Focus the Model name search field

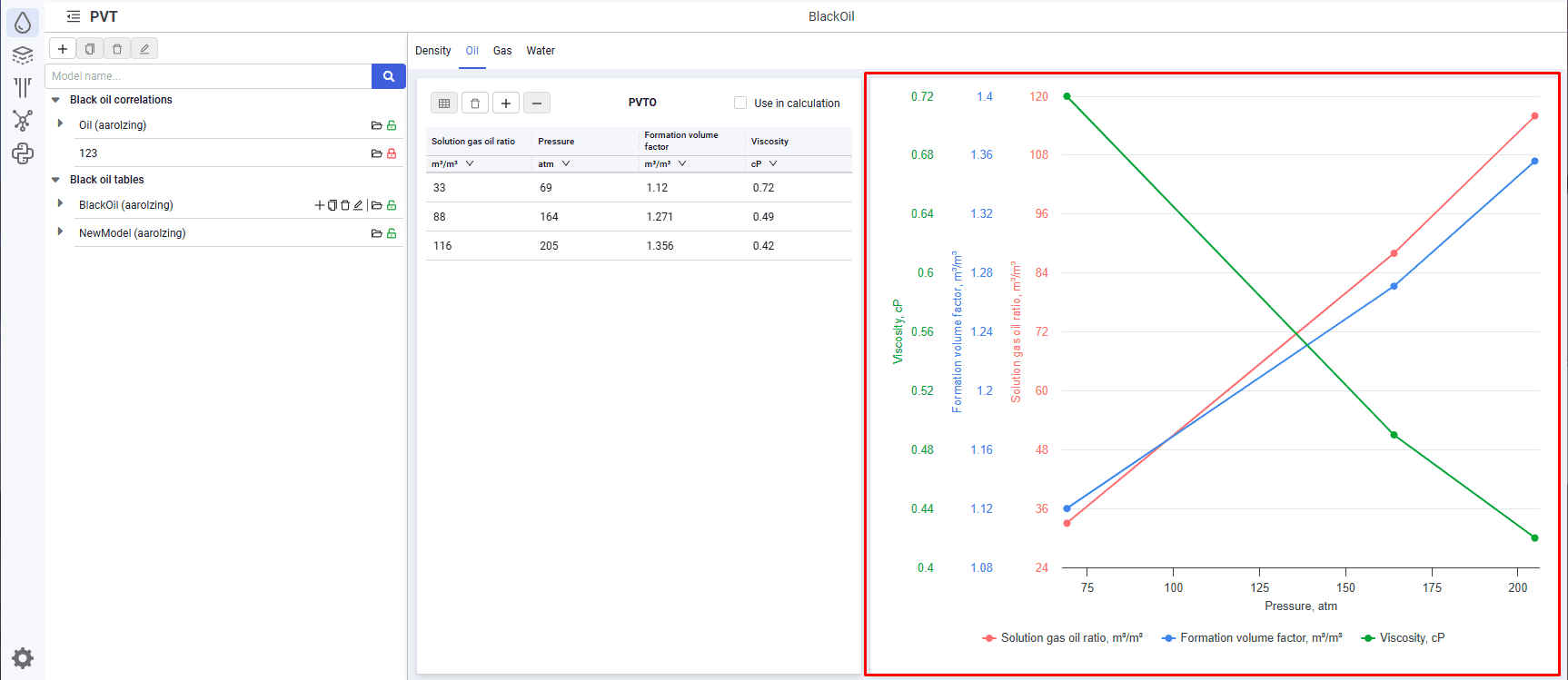209,76
